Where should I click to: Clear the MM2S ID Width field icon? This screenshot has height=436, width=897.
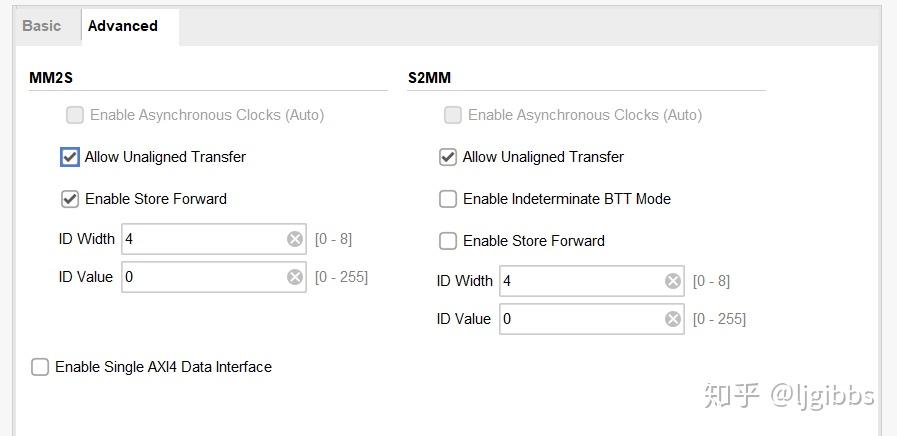[x=295, y=239]
